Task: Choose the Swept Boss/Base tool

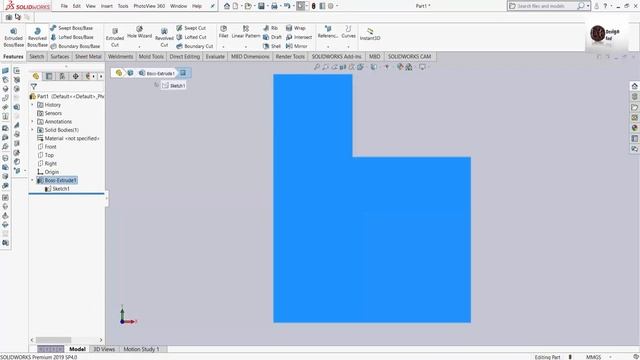Action: (x=72, y=28)
